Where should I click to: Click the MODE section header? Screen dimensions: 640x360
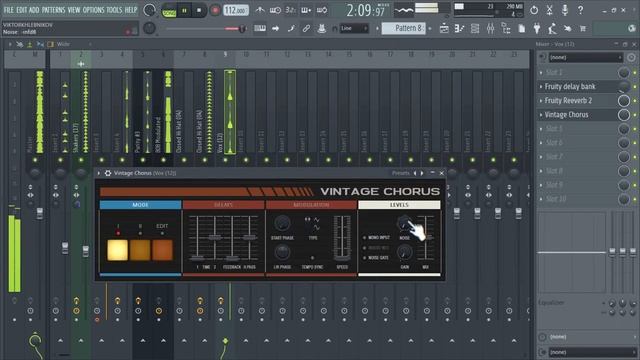(140, 205)
